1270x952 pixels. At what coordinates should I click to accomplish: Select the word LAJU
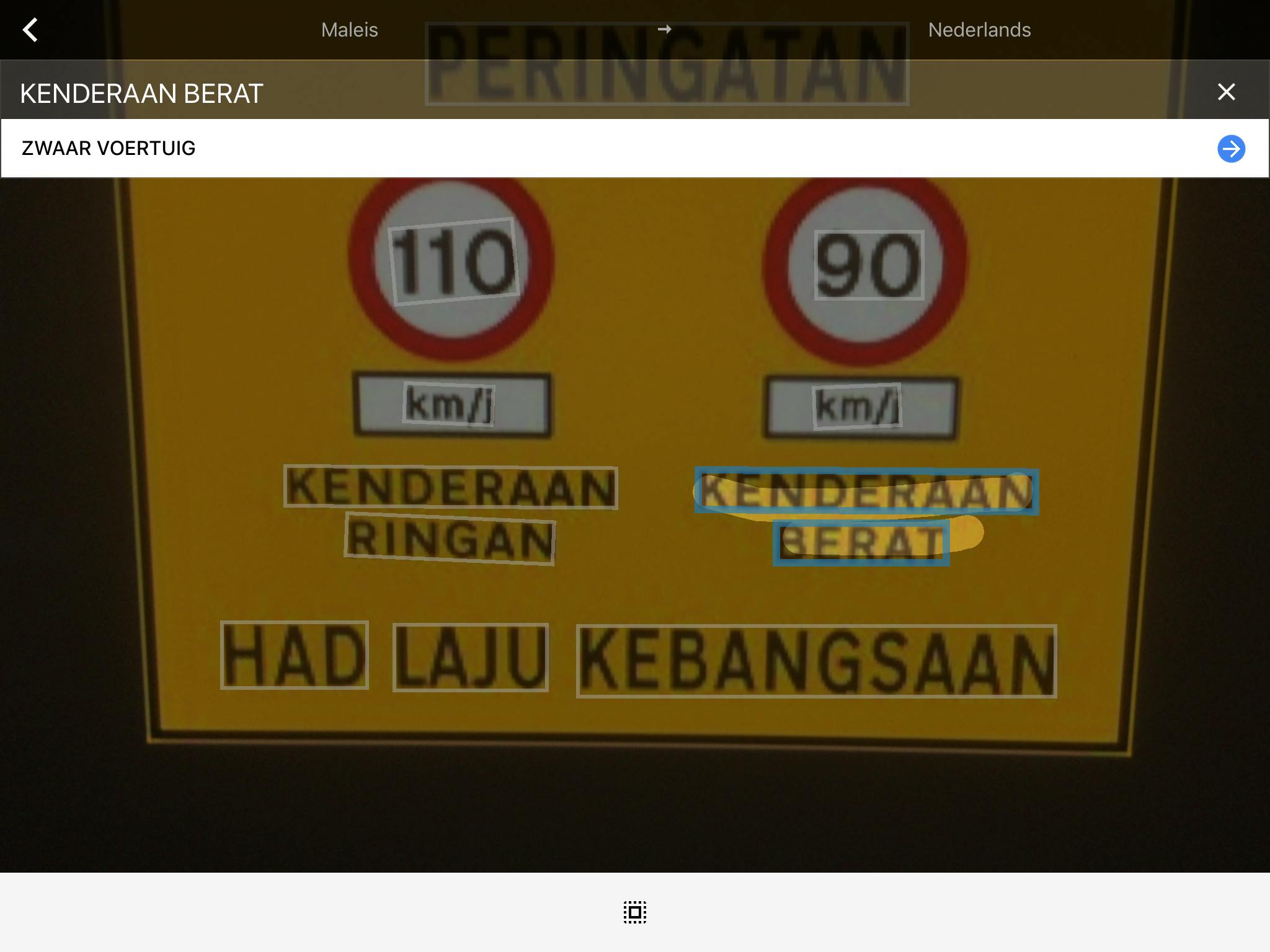471,658
